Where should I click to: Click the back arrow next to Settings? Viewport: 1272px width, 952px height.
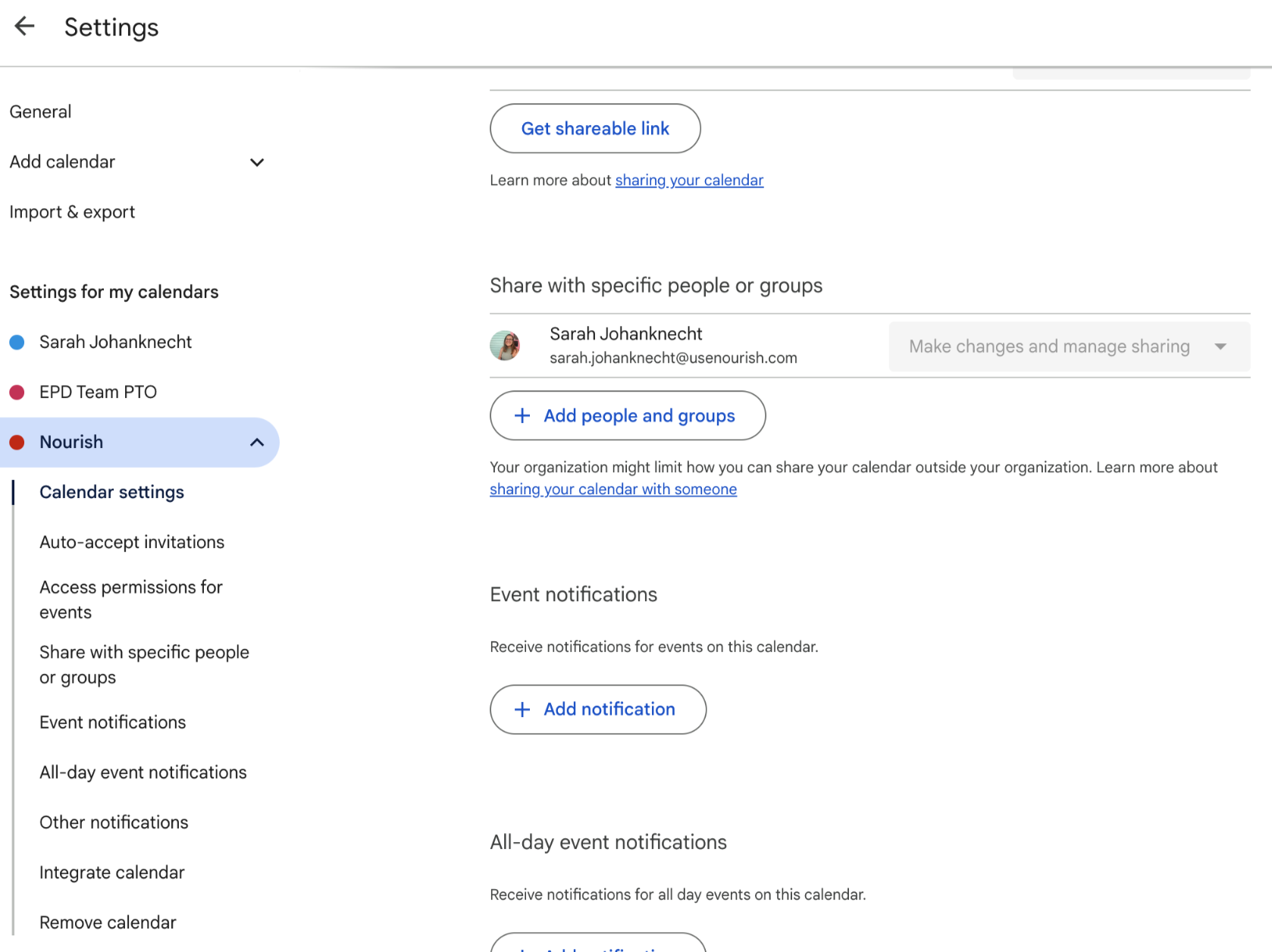coord(24,27)
